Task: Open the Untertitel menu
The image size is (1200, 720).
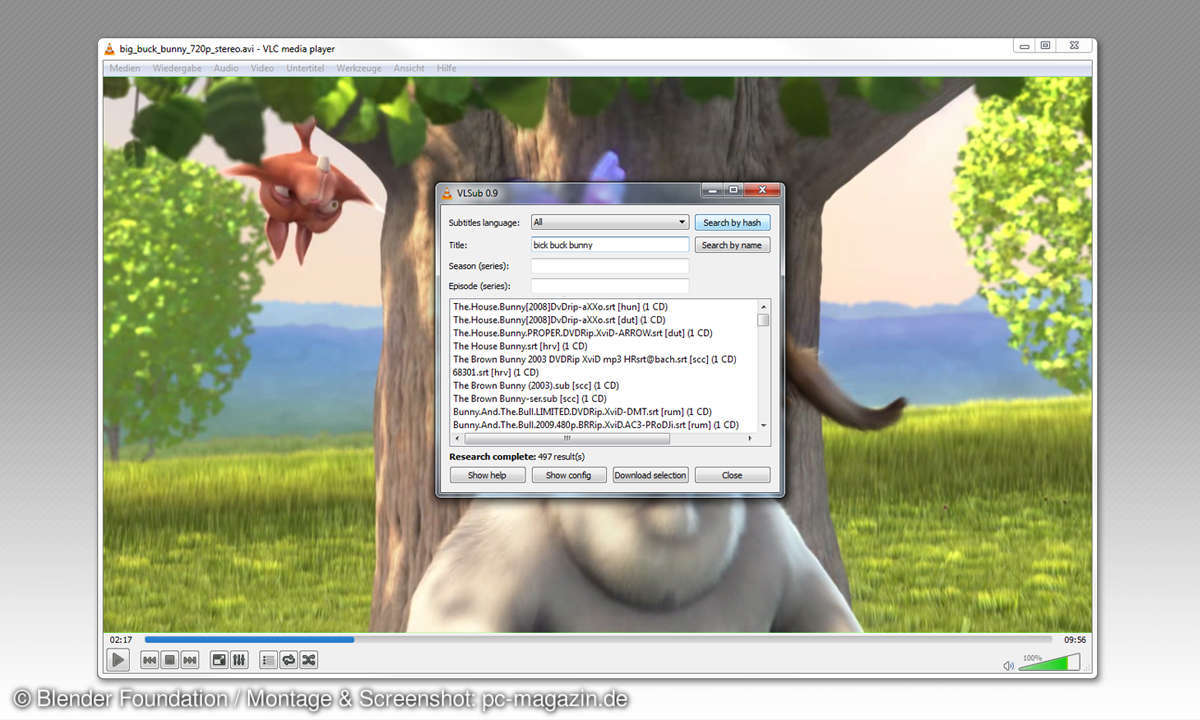Action: click(x=305, y=68)
